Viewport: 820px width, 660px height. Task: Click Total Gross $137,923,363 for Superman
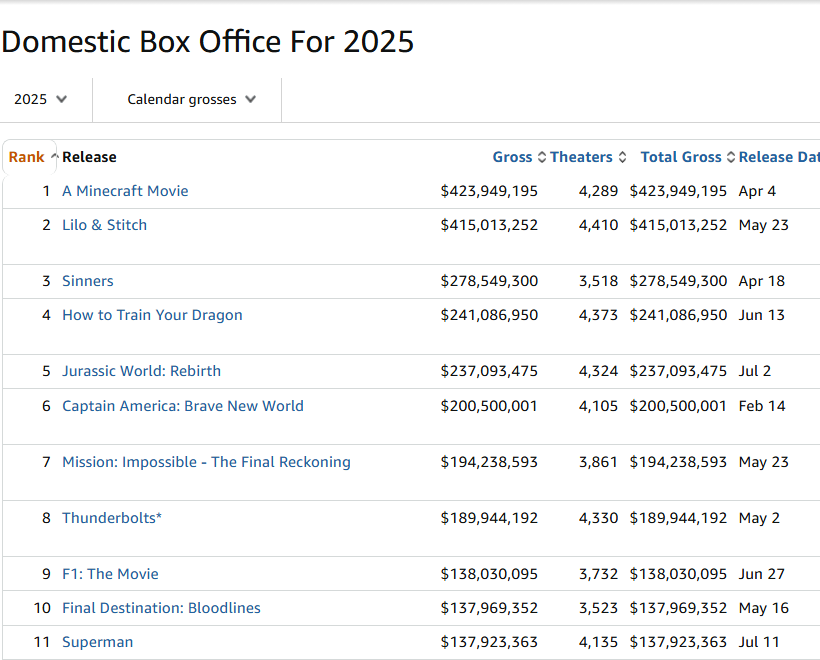pos(678,642)
